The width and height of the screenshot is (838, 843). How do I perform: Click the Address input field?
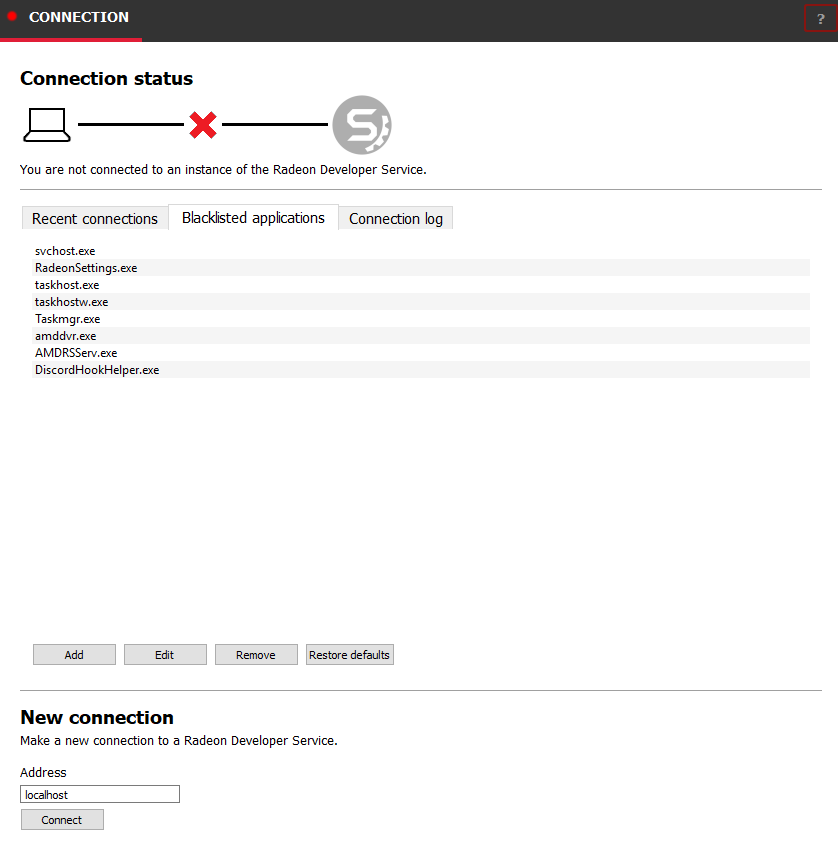click(100, 794)
